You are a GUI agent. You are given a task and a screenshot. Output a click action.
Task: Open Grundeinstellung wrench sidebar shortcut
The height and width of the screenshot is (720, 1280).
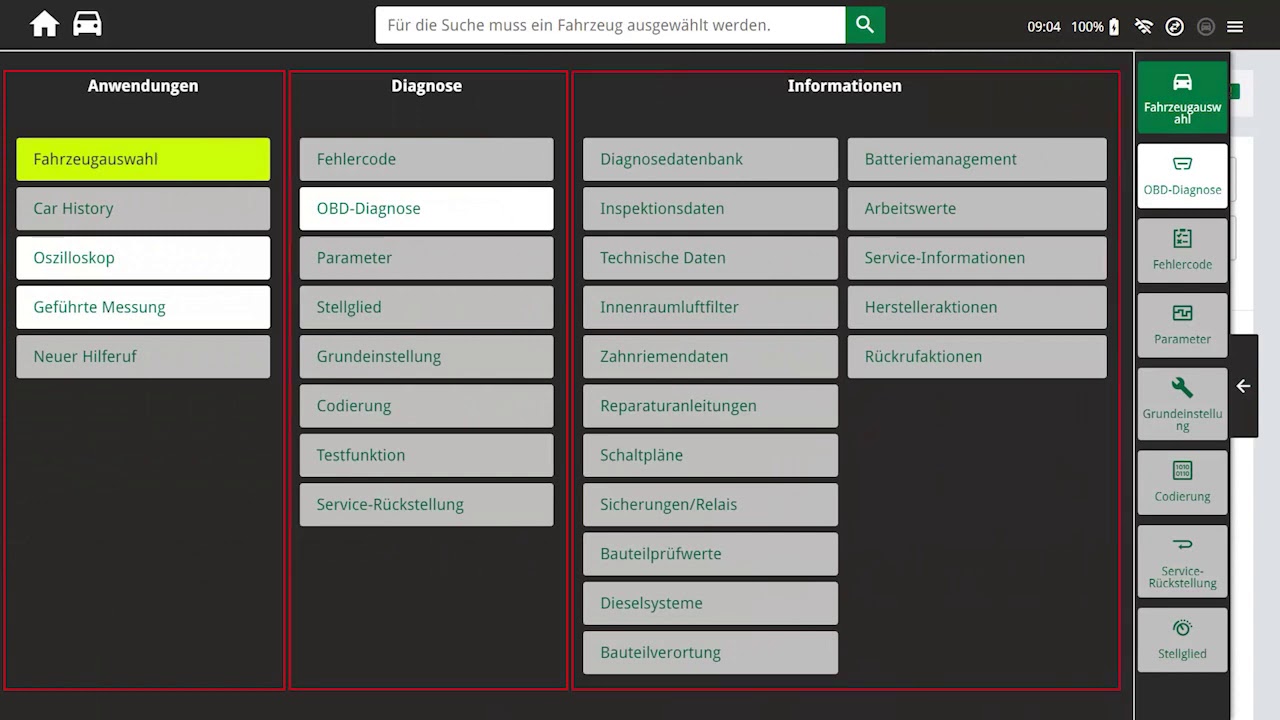click(x=1182, y=404)
